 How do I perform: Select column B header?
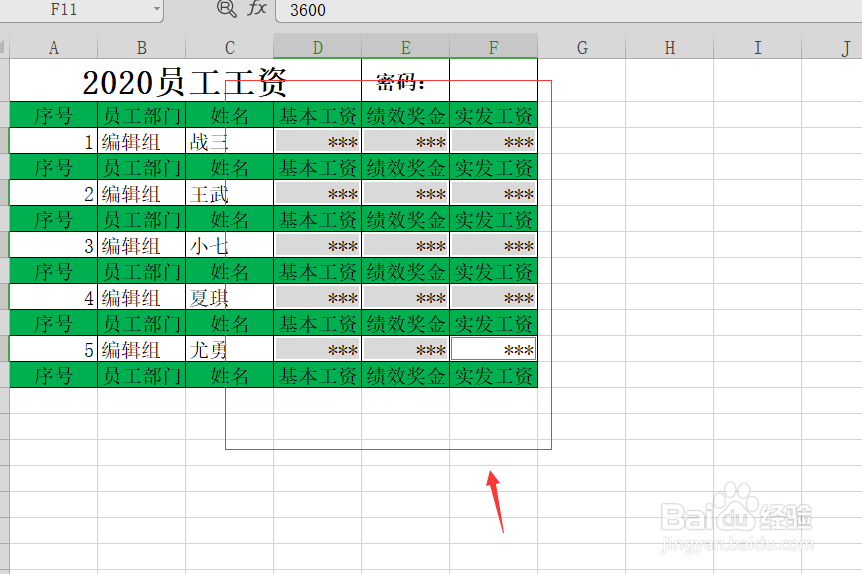click(x=142, y=48)
